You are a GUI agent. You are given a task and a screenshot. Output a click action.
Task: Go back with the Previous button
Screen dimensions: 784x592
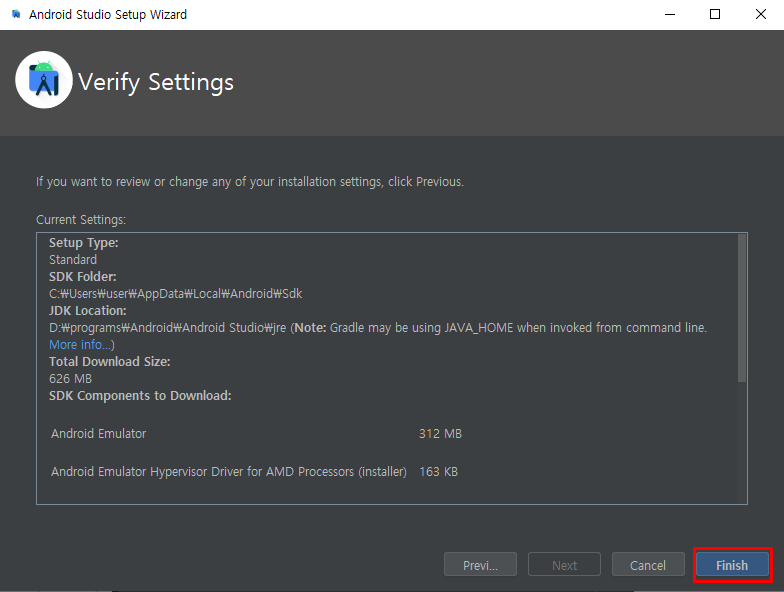click(480, 565)
